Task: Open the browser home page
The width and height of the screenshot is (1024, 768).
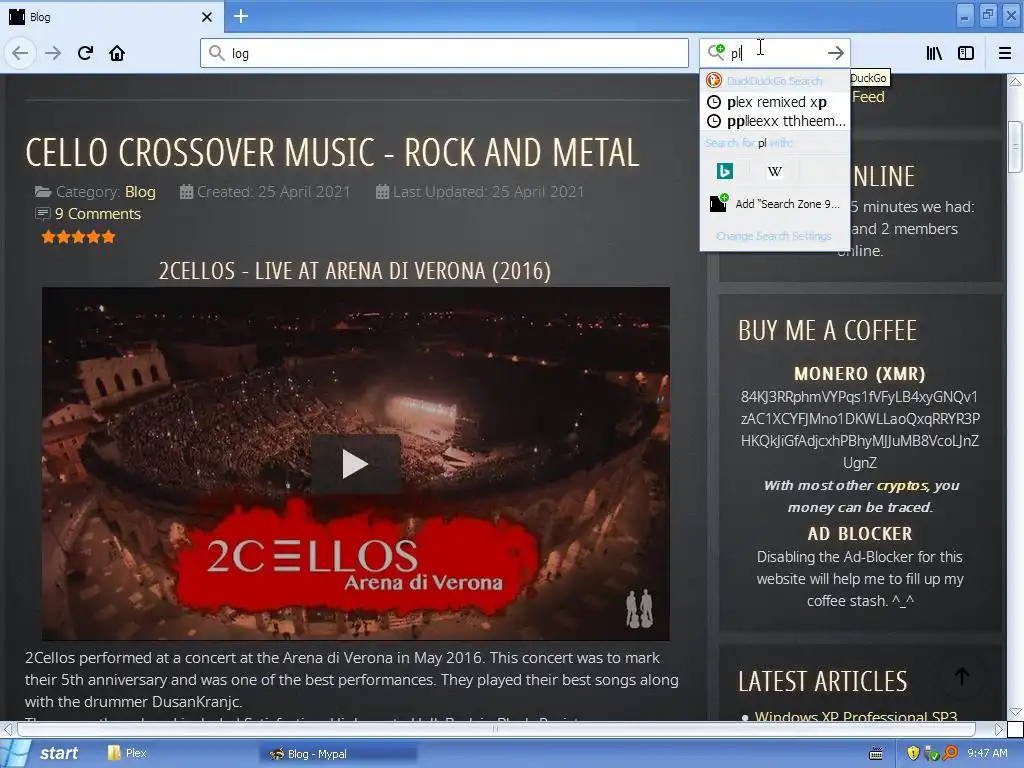Action: point(117,53)
